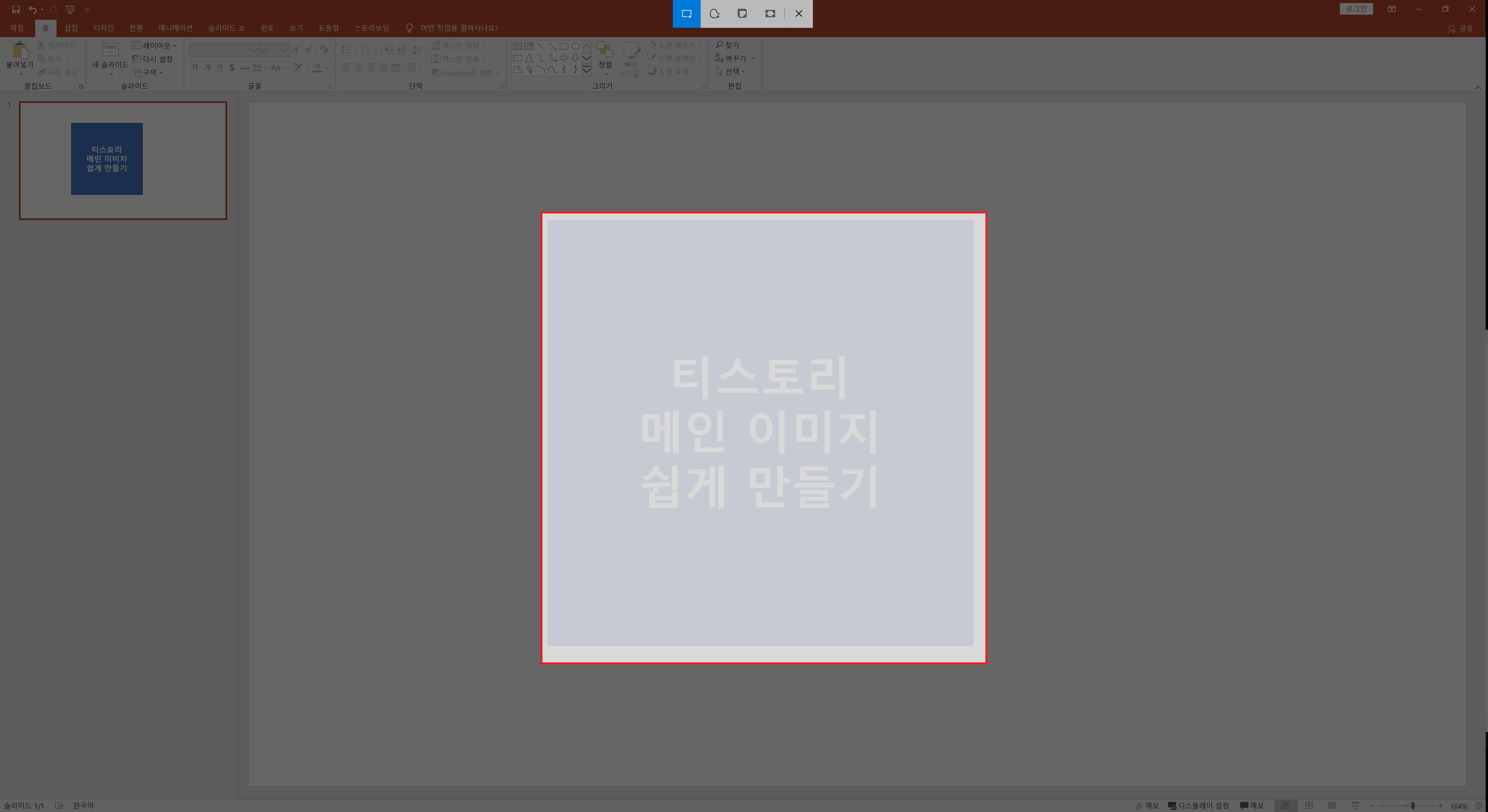Image resolution: width=1488 pixels, height=812 pixels.
Task: Toggle normal view button in status bar
Action: [x=1286, y=805]
